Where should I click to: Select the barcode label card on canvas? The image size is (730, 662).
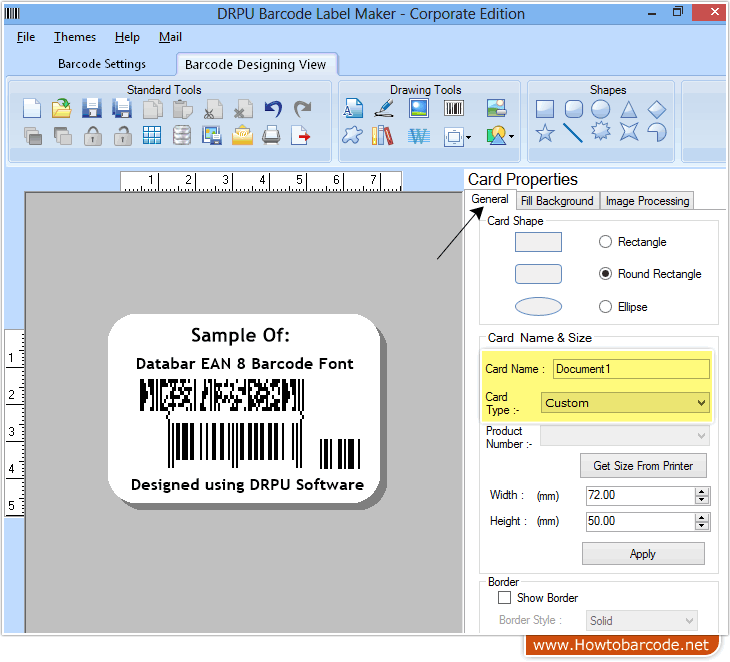[x=244, y=409]
